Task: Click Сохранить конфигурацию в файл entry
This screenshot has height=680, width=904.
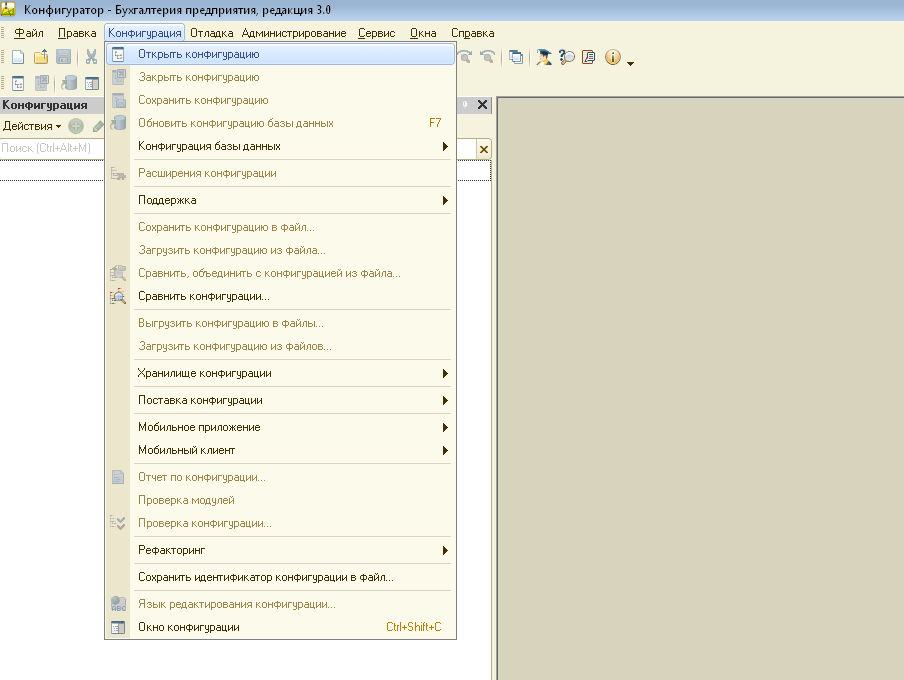Action: click(x=280, y=227)
